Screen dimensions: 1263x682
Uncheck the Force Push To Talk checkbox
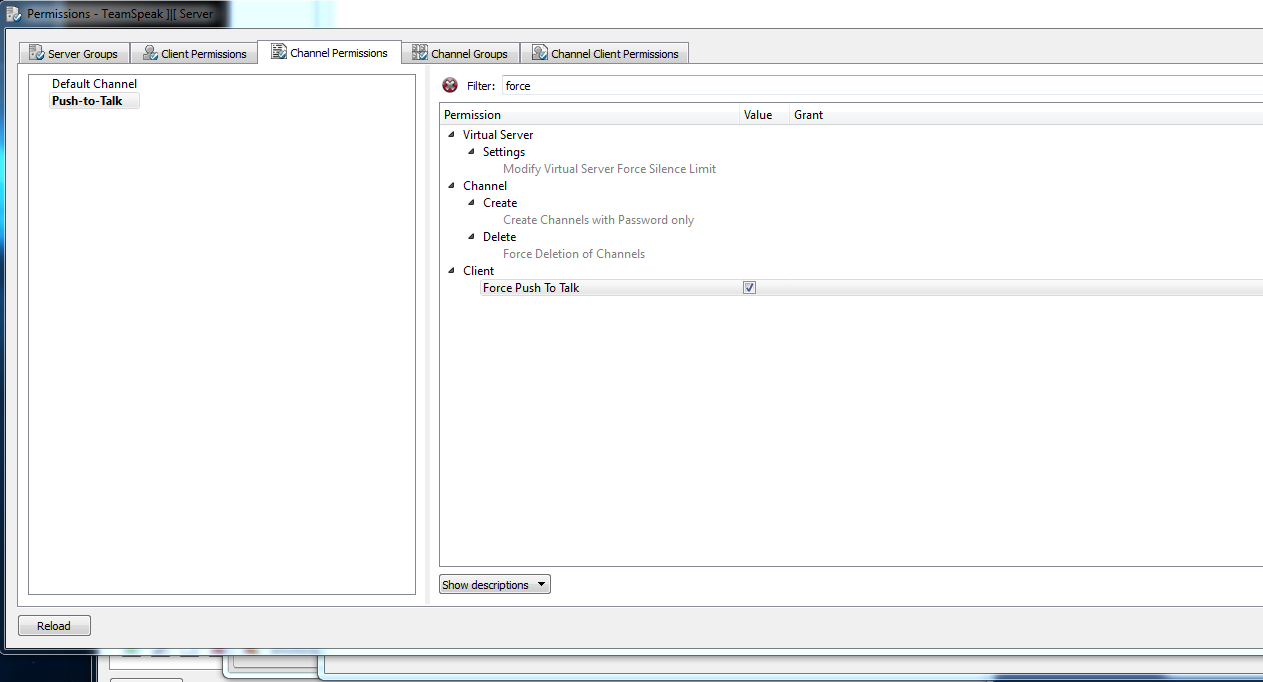[749, 288]
